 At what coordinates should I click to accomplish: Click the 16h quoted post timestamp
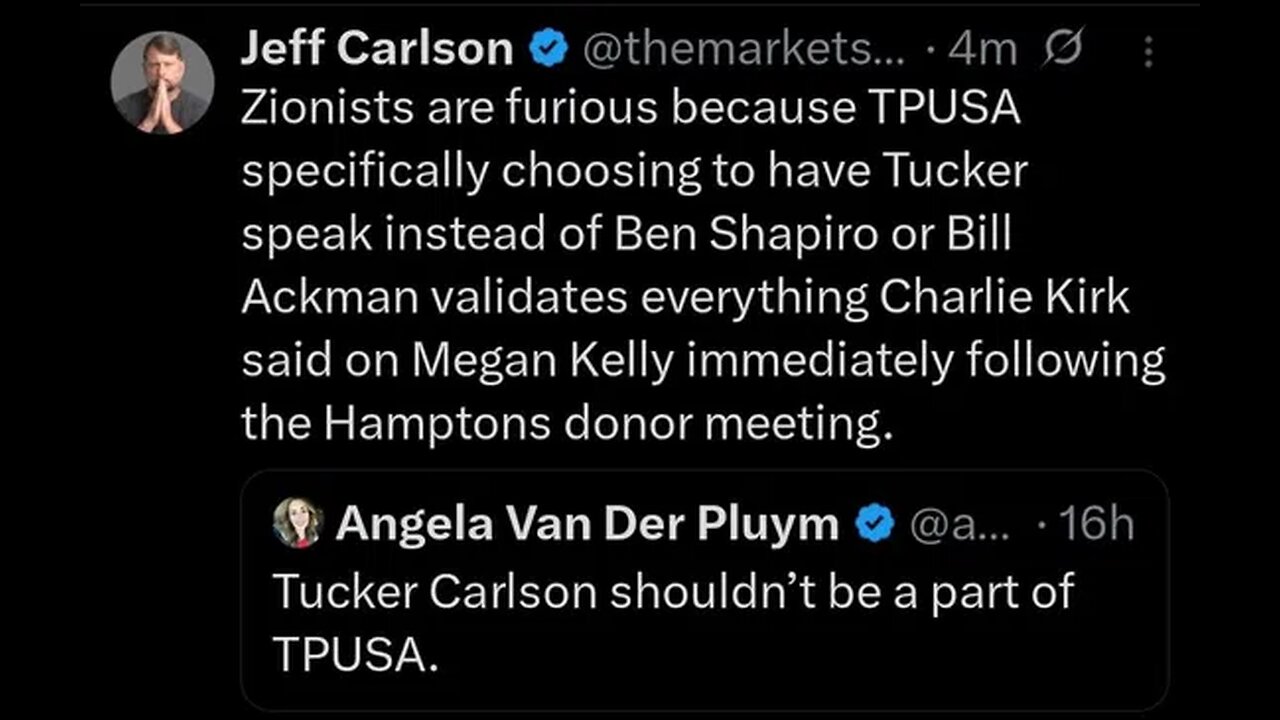click(x=1096, y=524)
